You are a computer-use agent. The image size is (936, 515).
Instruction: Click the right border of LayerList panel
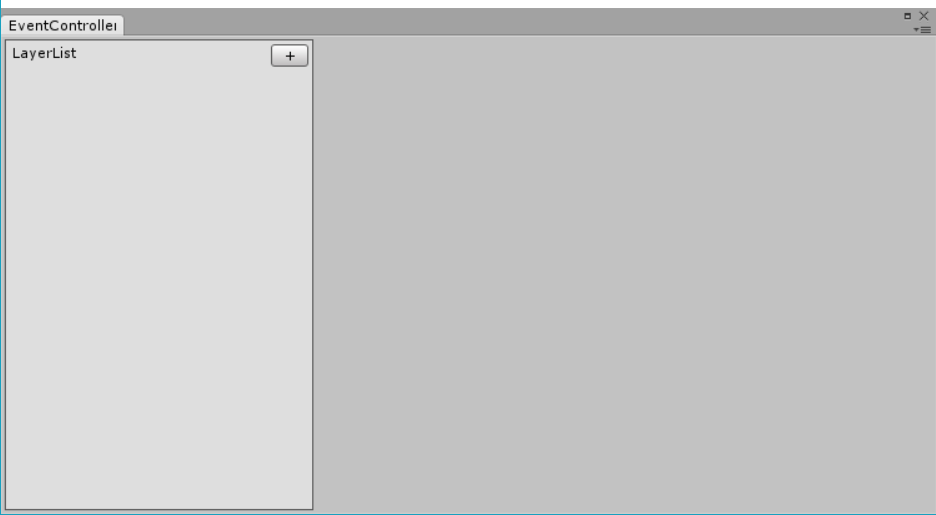point(313,275)
